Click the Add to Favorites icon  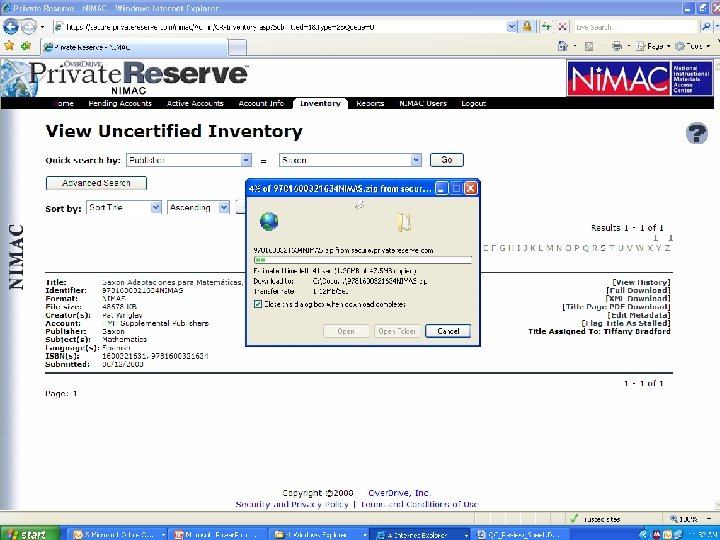(x=26, y=46)
